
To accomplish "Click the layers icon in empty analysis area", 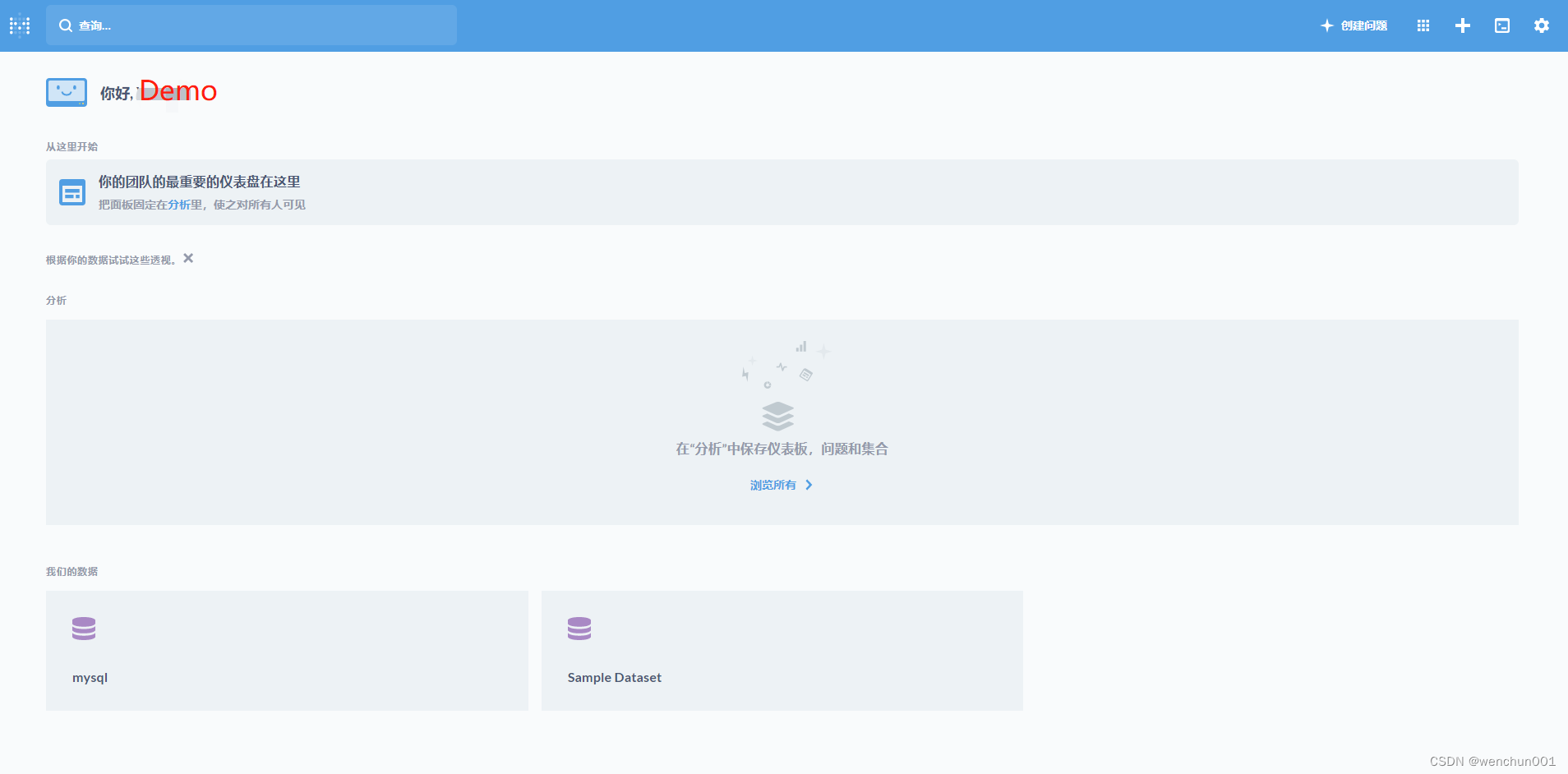I will click(x=777, y=417).
